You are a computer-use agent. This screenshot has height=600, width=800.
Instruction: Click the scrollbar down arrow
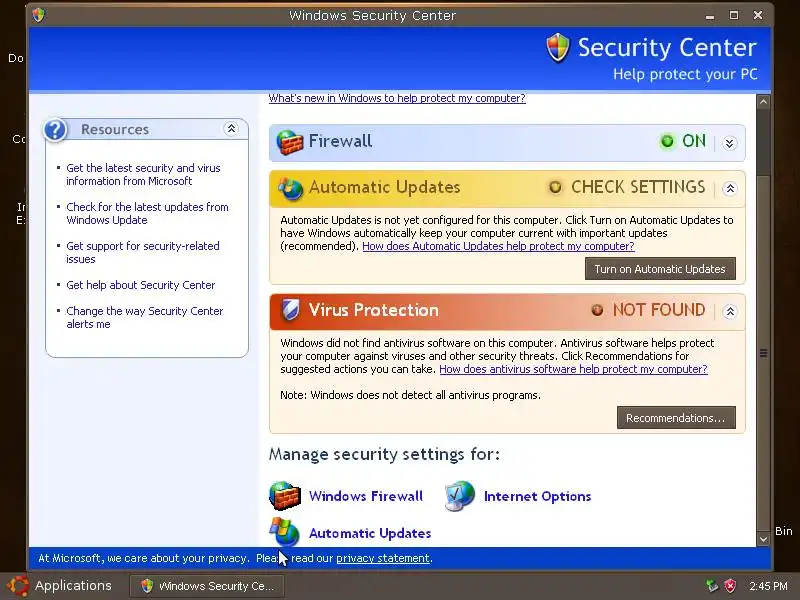pyautogui.click(x=763, y=539)
